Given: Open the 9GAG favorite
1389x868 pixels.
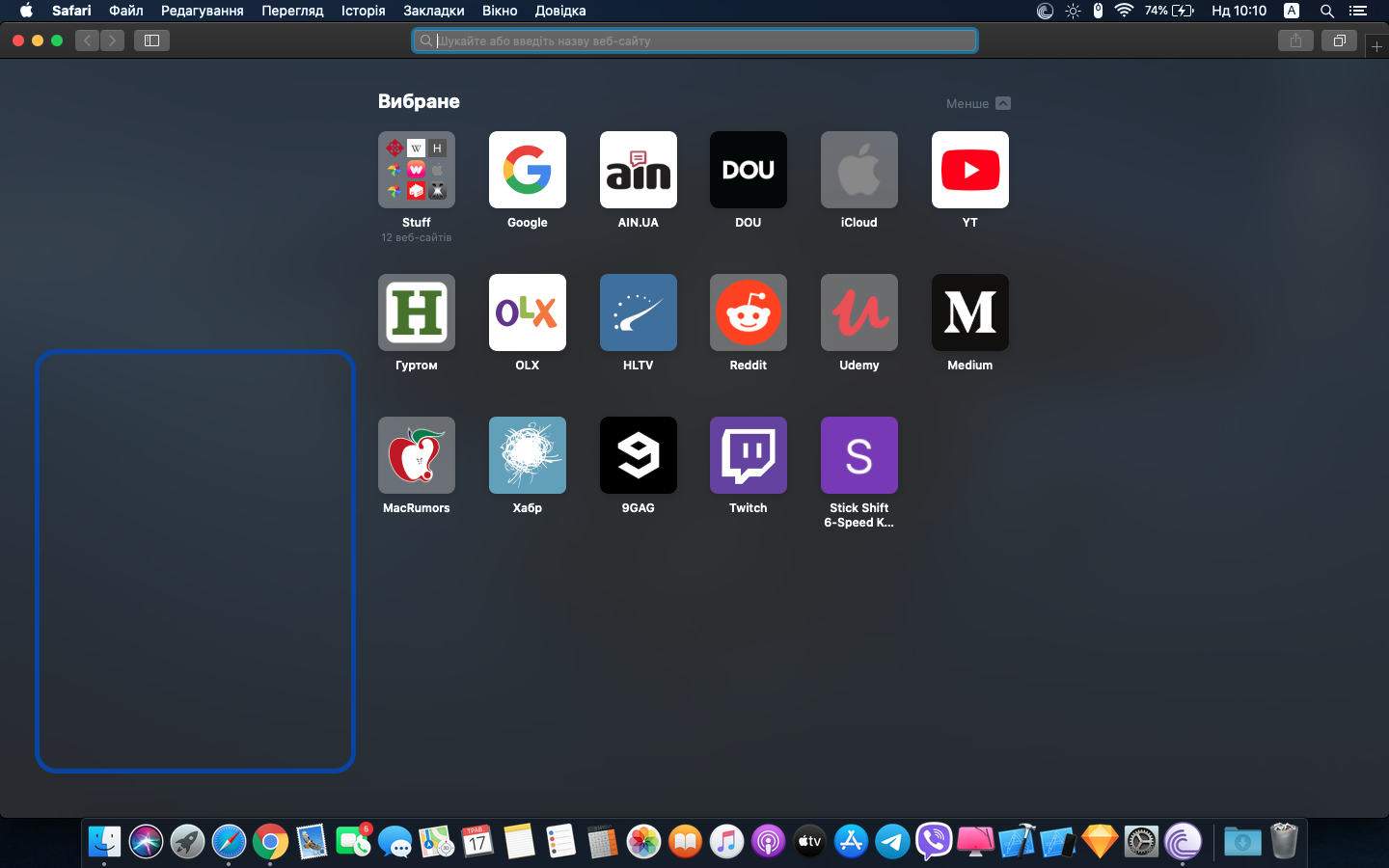Looking at the screenshot, I should 638,455.
